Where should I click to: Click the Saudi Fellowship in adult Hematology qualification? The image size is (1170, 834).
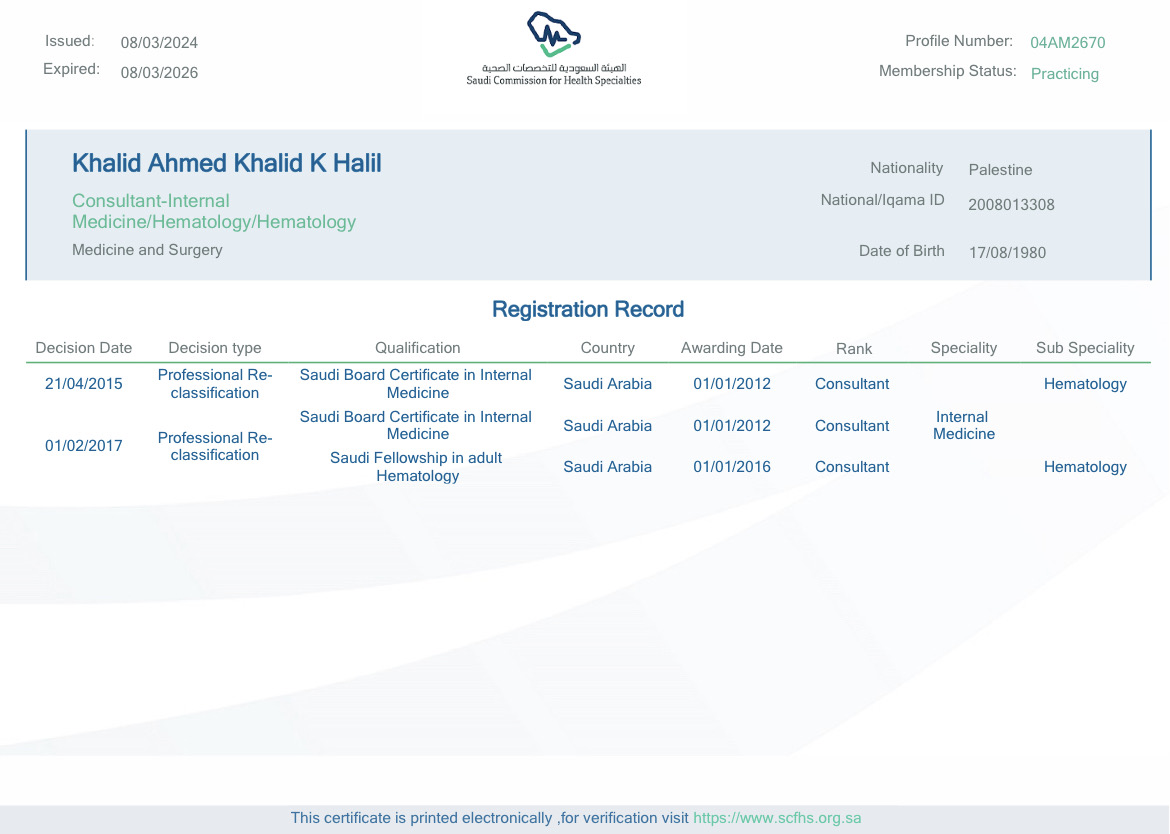pyautogui.click(x=417, y=467)
